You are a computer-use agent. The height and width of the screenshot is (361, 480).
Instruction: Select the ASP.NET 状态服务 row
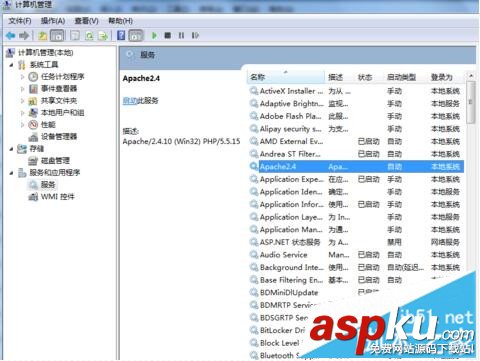point(356,242)
